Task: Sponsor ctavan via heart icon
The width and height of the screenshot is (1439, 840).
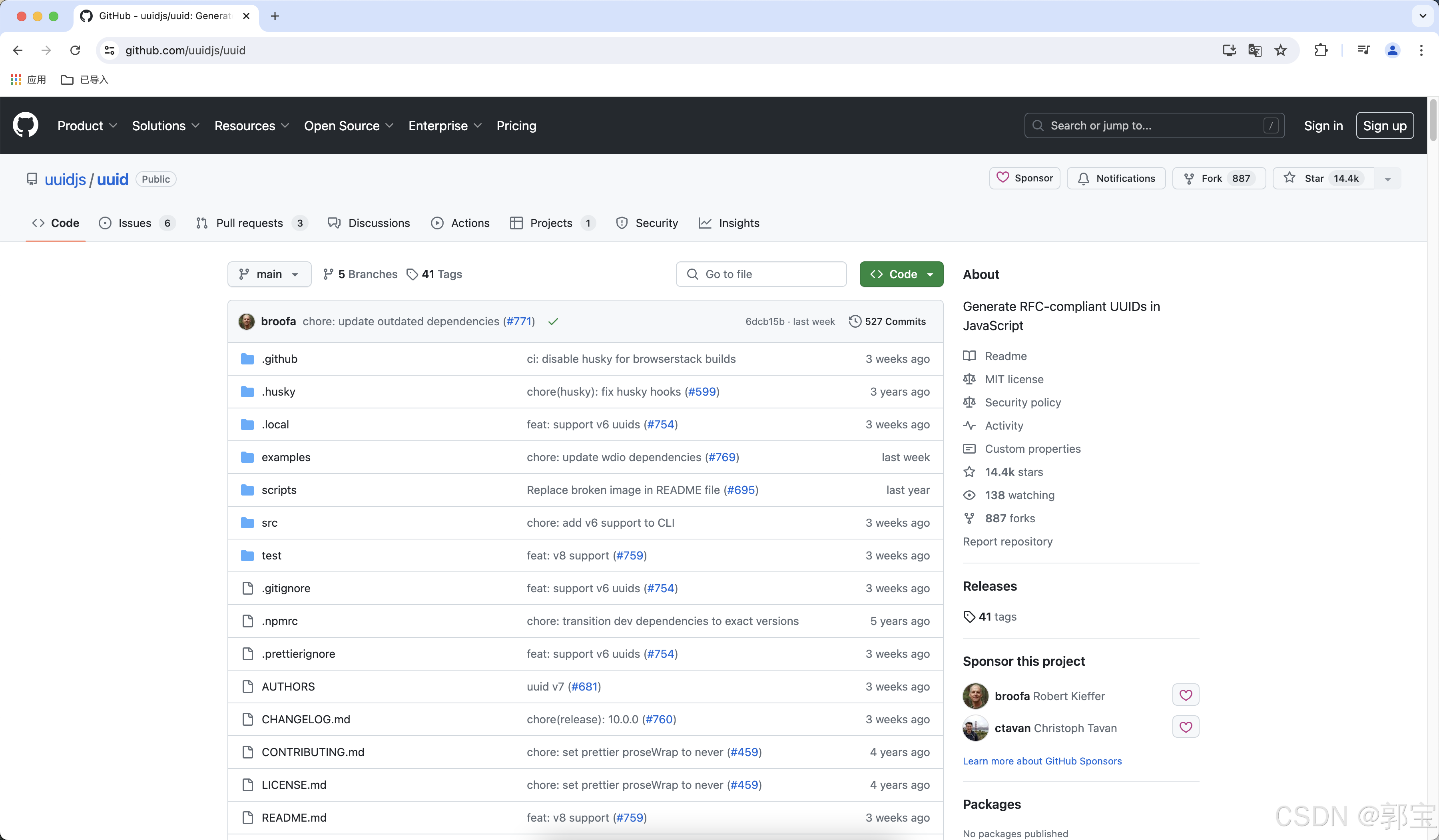Action: tap(1186, 727)
